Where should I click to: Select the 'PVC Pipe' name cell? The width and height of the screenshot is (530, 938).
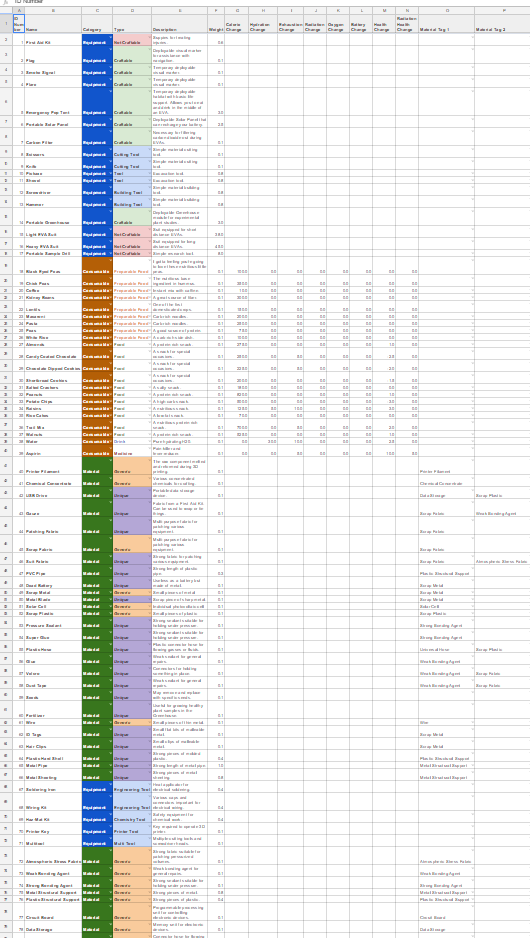pos(52,573)
